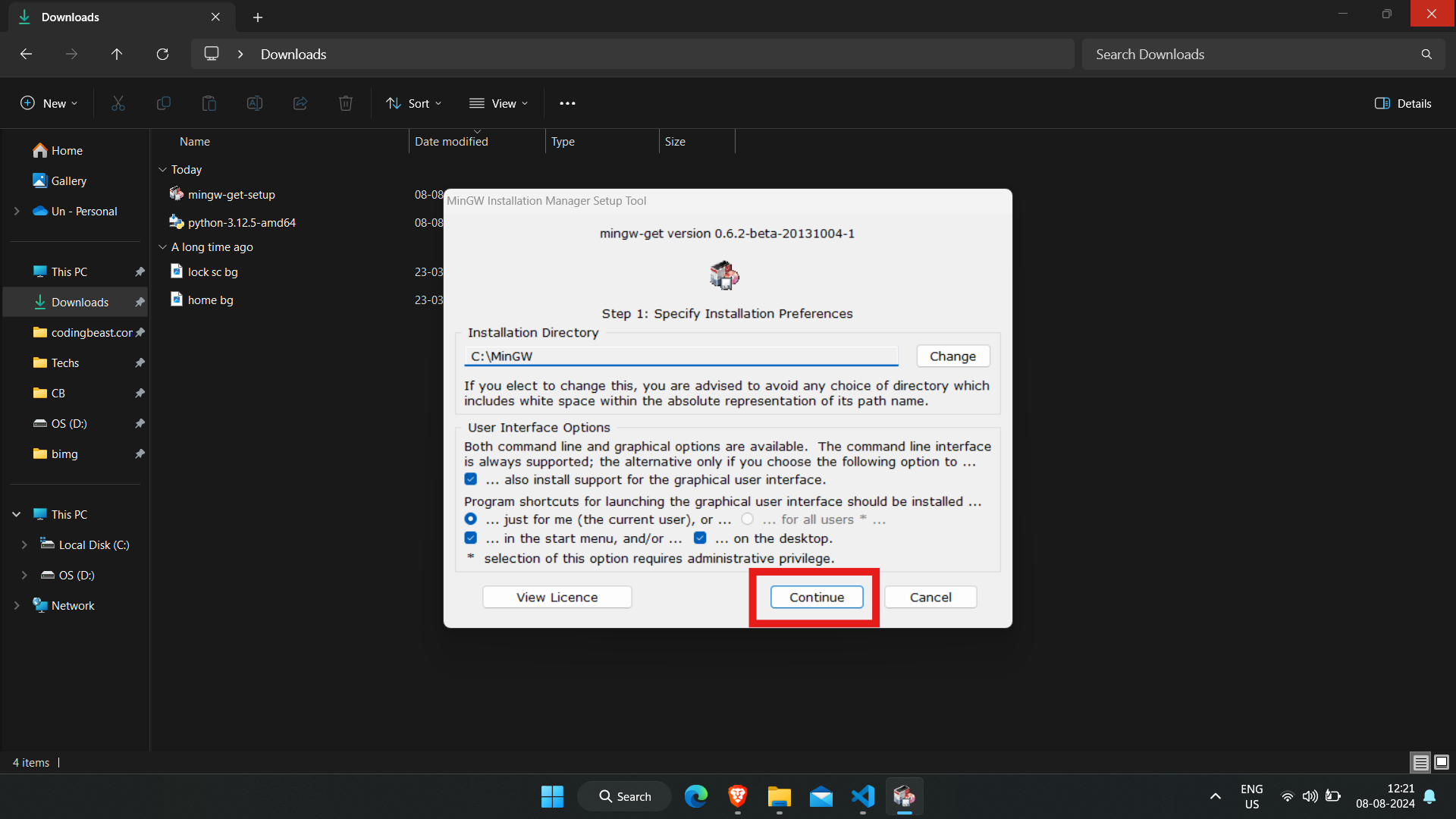Viewport: 1456px width, 819px height.
Task: Toggle the Details pane
Action: [x=1403, y=103]
